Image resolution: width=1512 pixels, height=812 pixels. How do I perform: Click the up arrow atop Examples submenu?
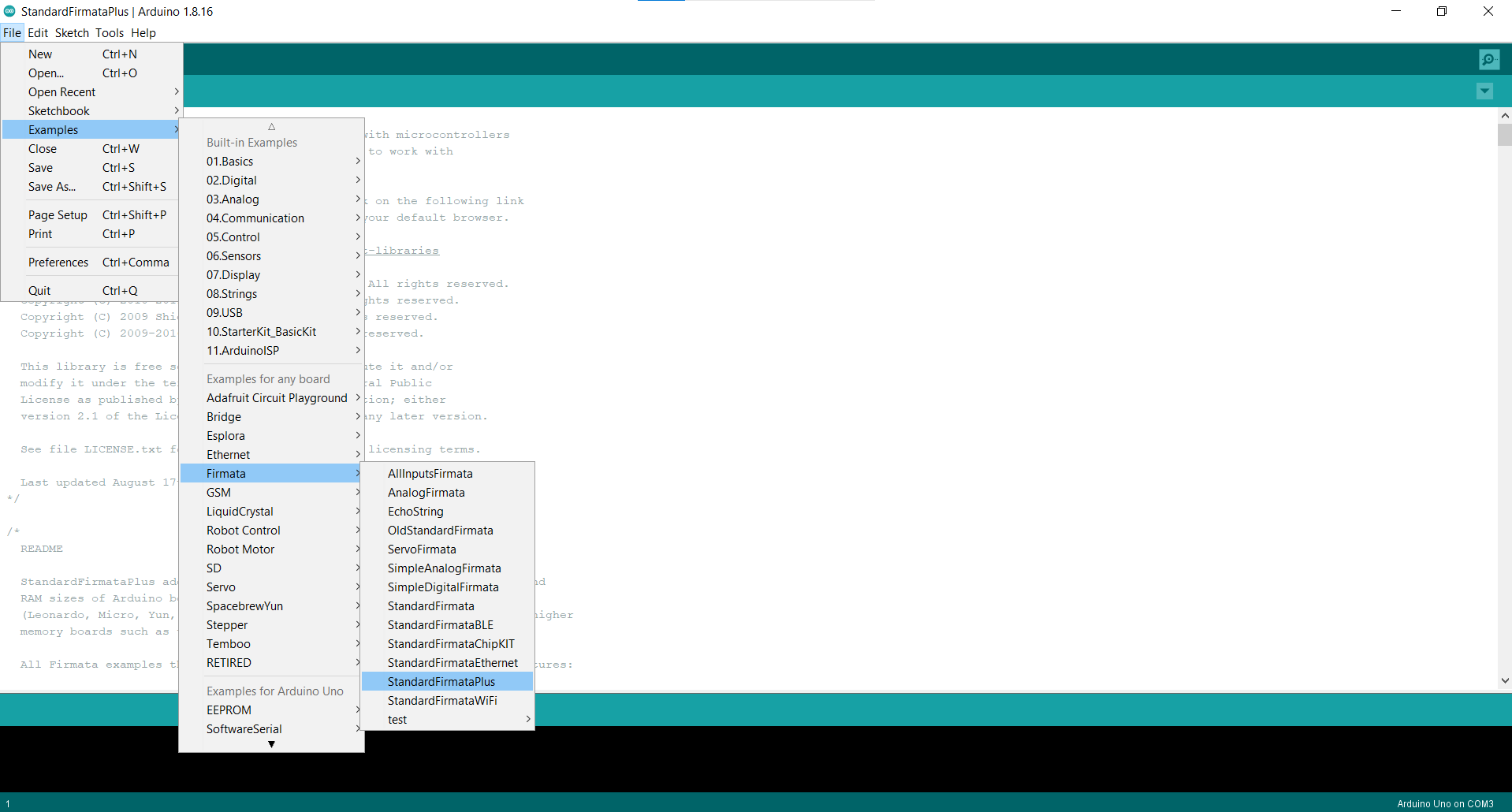tap(271, 126)
